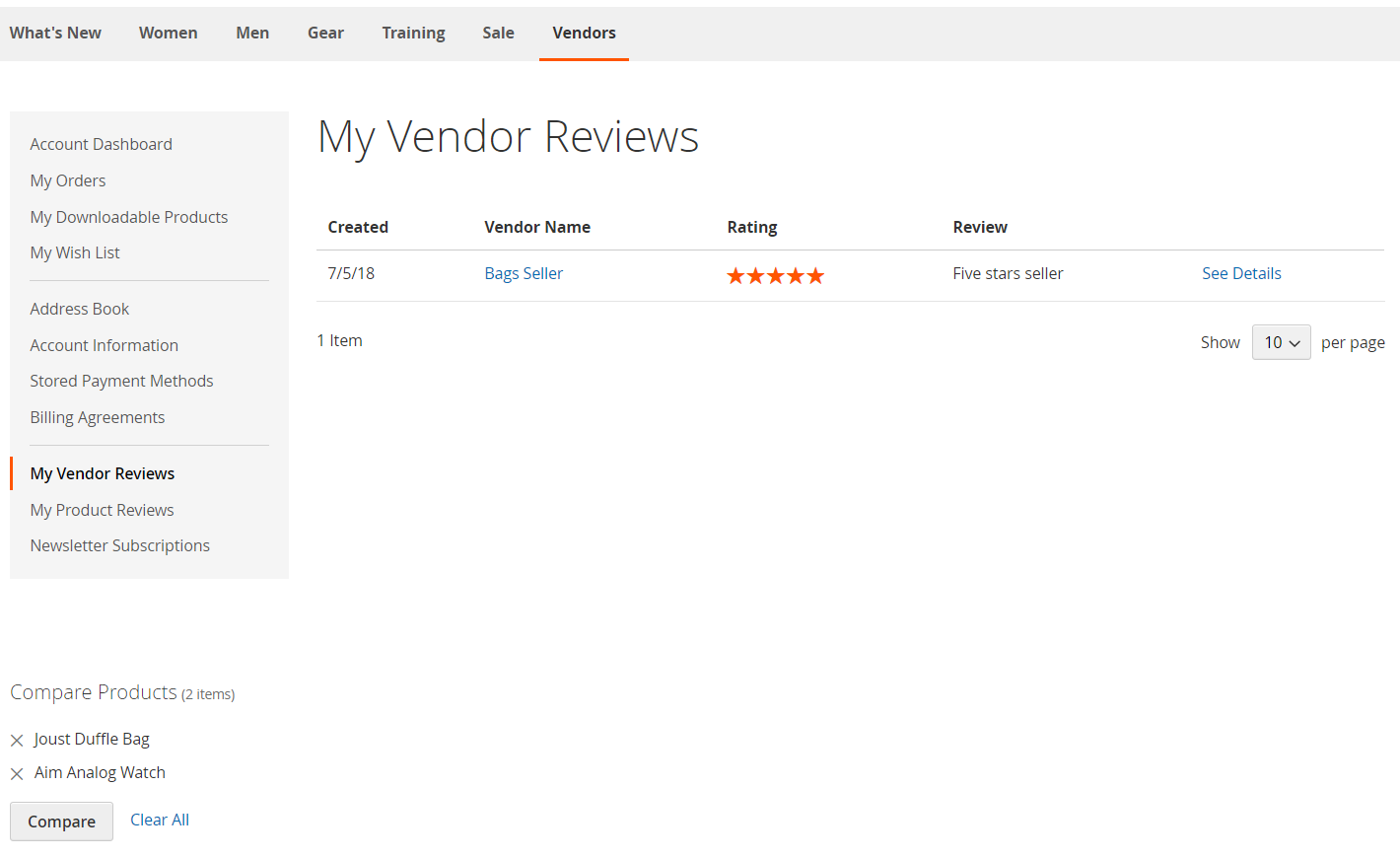
Task: Open the Men category menu
Action: [252, 33]
